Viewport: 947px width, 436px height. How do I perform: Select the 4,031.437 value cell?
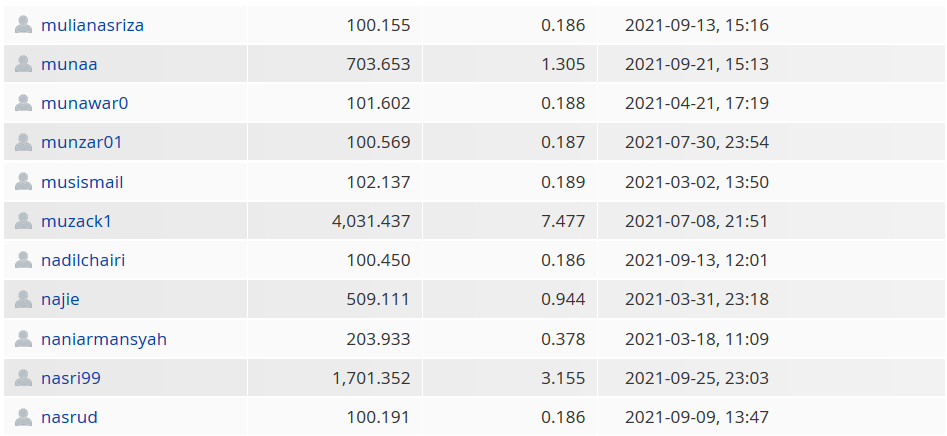(335, 221)
